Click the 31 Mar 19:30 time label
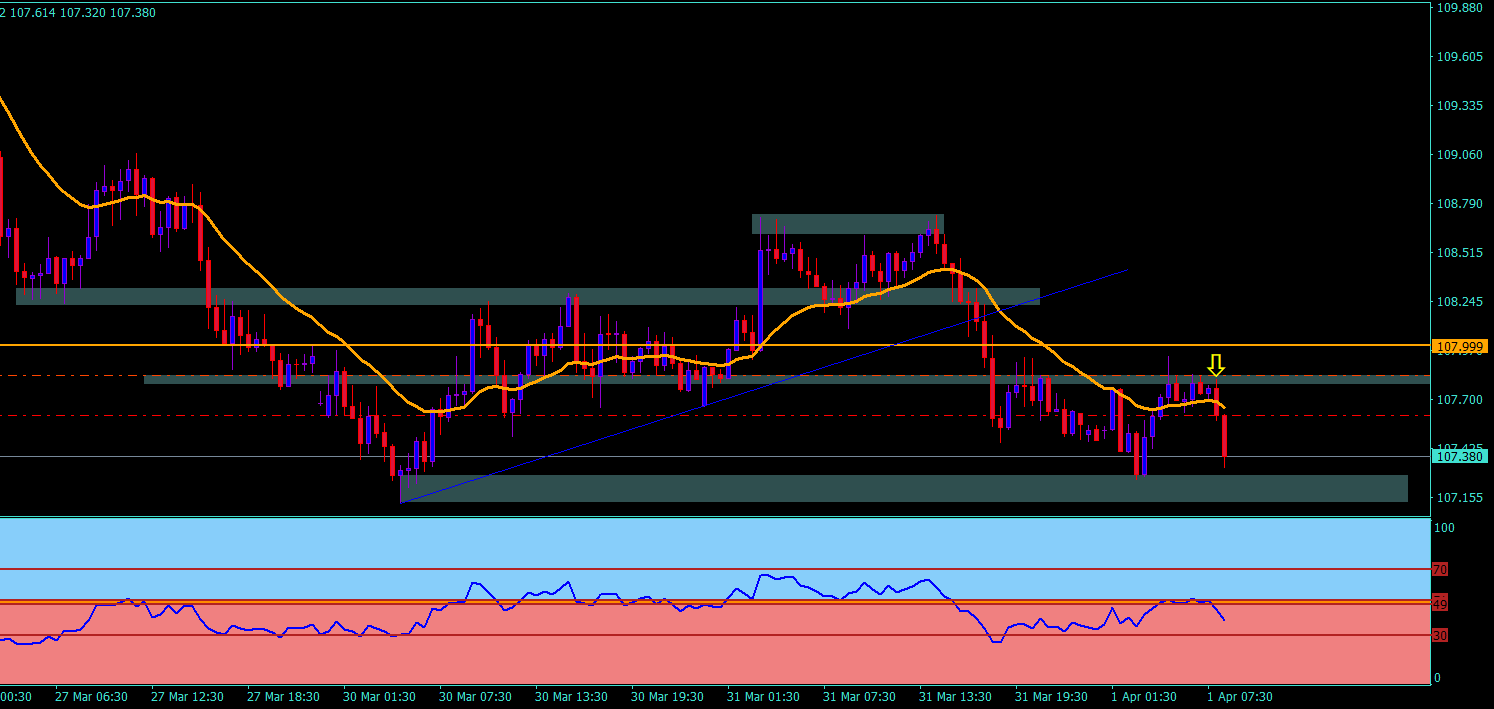 [1050, 696]
